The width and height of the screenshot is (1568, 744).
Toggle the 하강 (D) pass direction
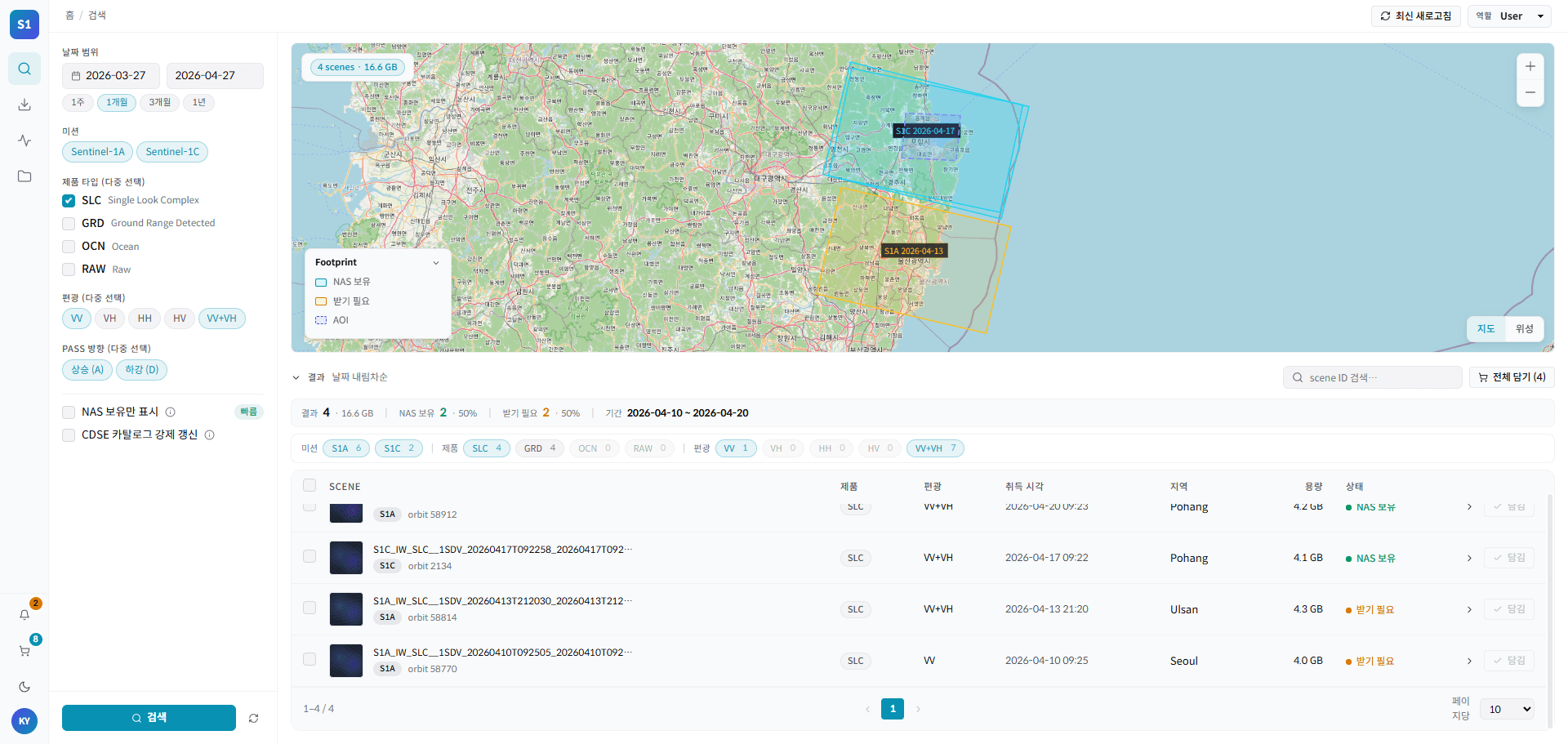[x=142, y=370]
